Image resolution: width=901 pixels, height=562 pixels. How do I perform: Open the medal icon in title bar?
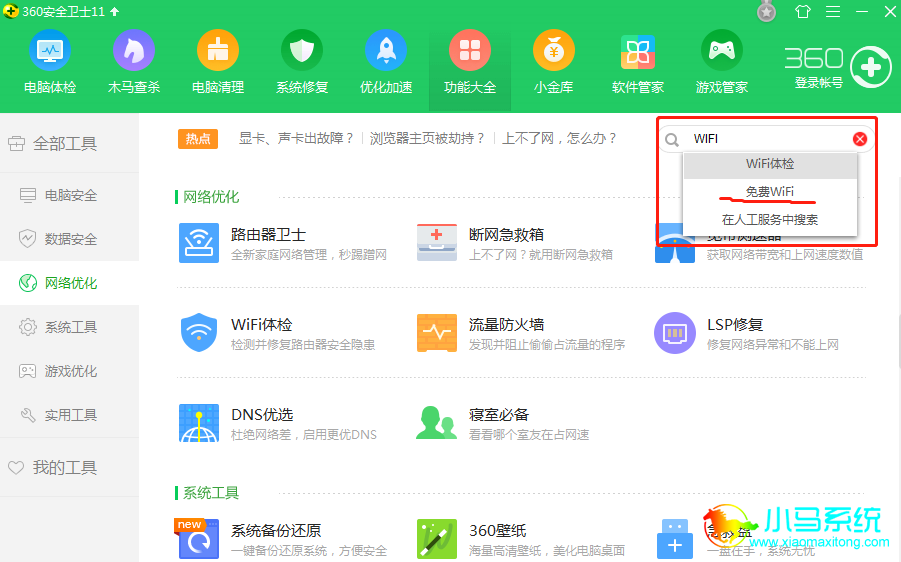766,11
